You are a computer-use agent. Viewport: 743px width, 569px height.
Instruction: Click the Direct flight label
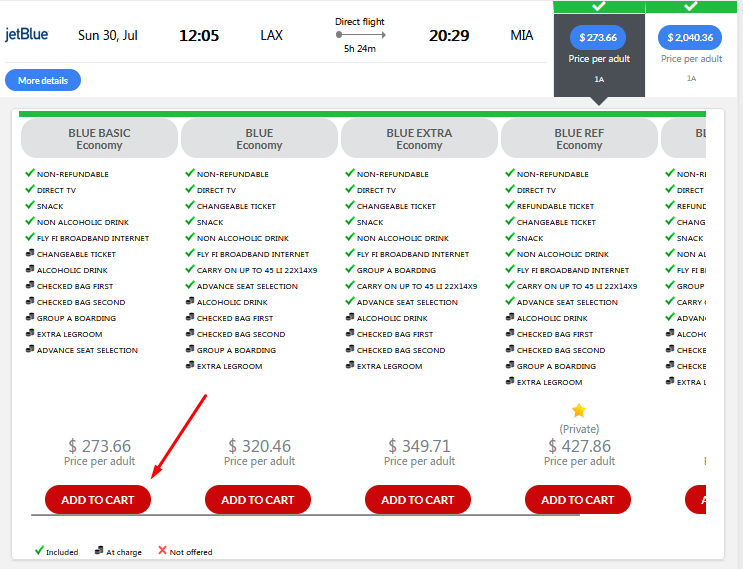360,22
